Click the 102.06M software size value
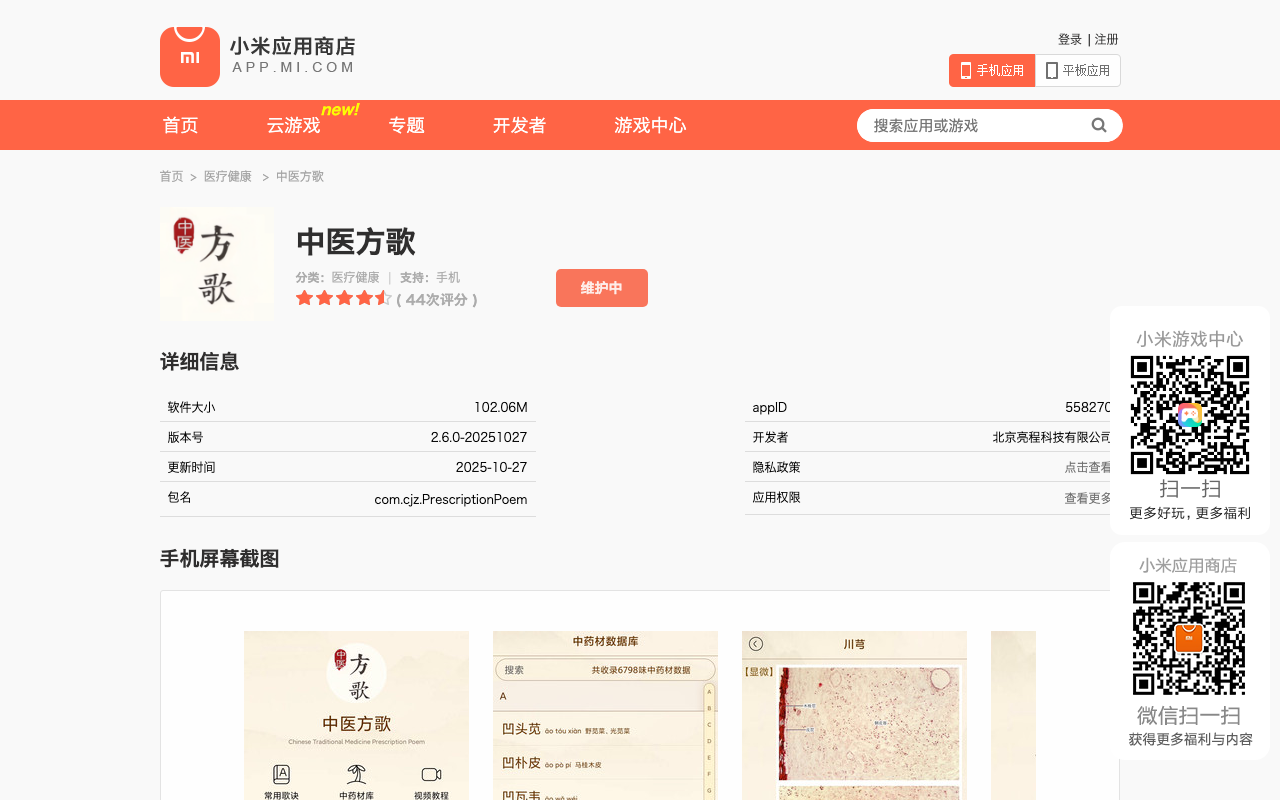1280x800 pixels. 501,407
